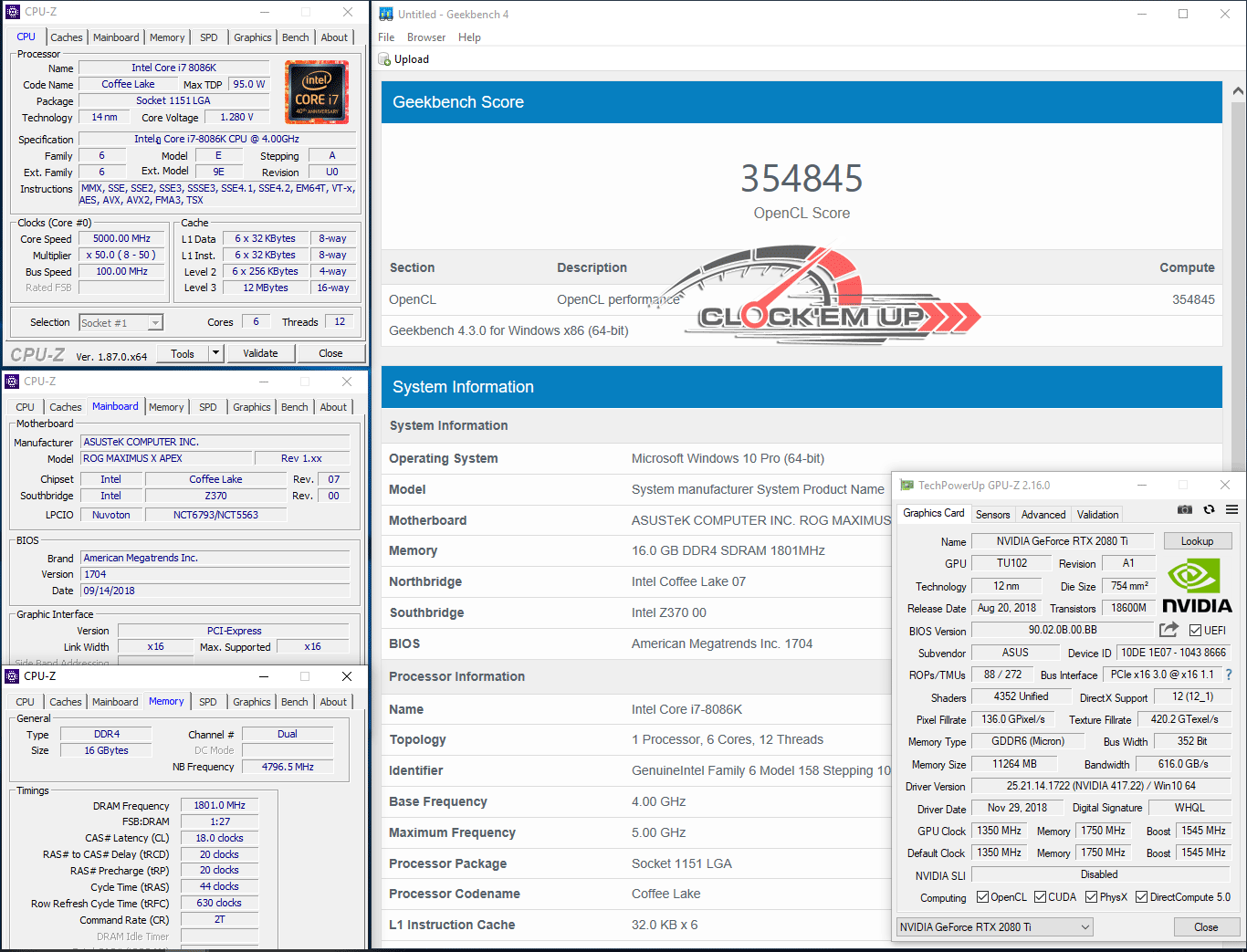Toggle the UEFI checkbox in GPU-Z
The width and height of the screenshot is (1247, 952).
[x=1195, y=631]
